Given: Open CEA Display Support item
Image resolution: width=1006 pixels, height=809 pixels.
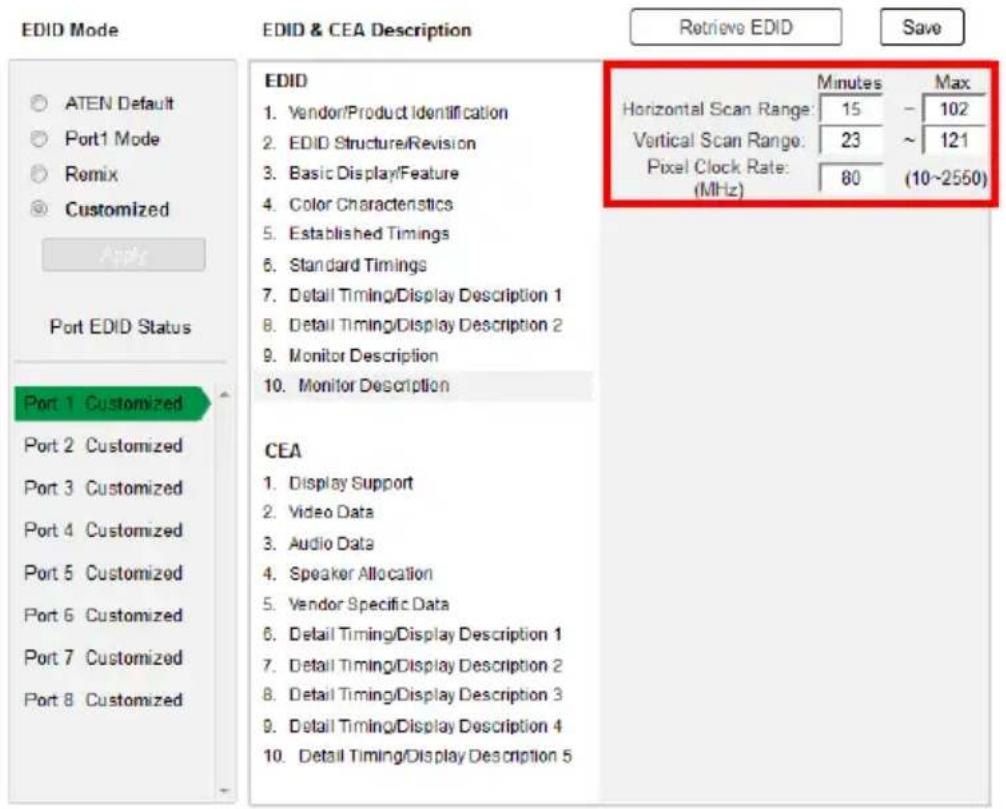Looking at the screenshot, I should tap(338, 482).
